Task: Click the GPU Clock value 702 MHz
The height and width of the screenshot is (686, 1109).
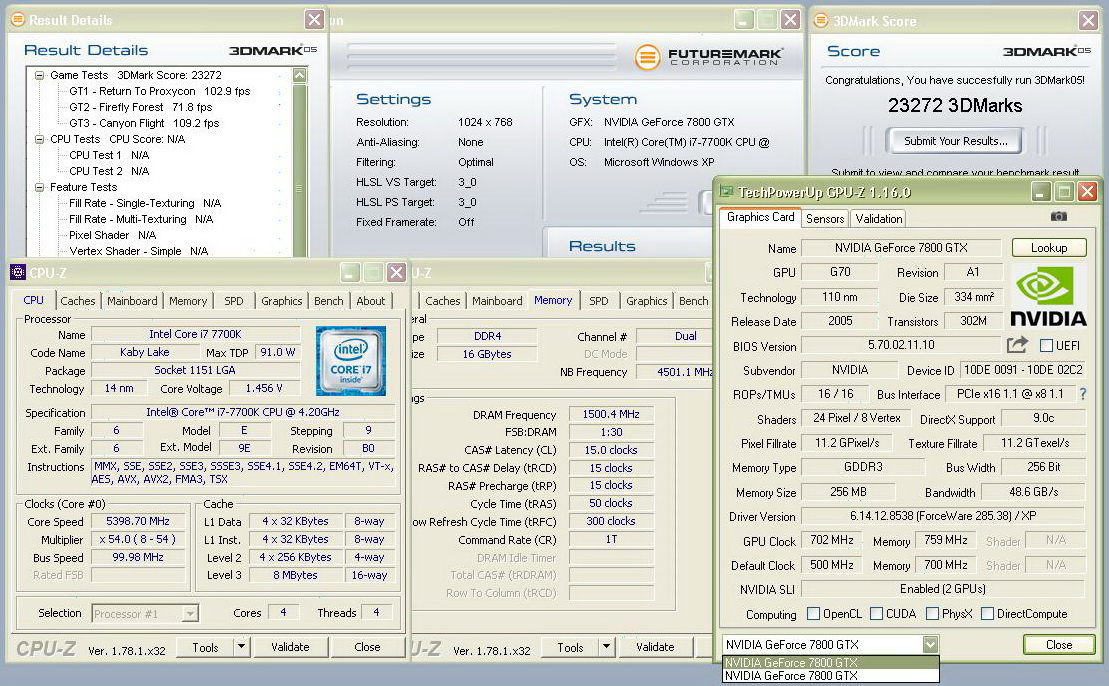Action: [x=832, y=540]
